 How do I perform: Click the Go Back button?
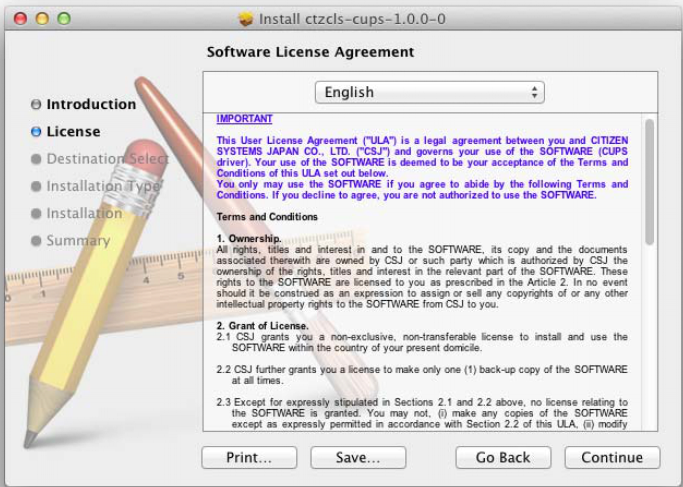503,457
